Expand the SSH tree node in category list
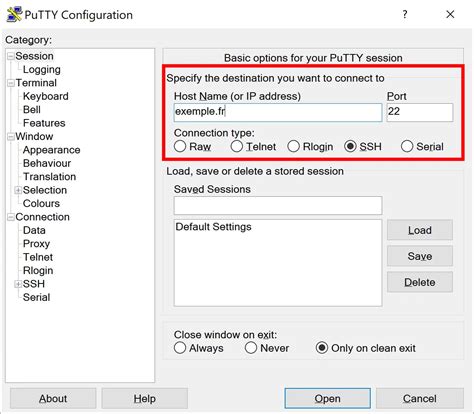Viewport: 474px width, 414px height. point(18,284)
